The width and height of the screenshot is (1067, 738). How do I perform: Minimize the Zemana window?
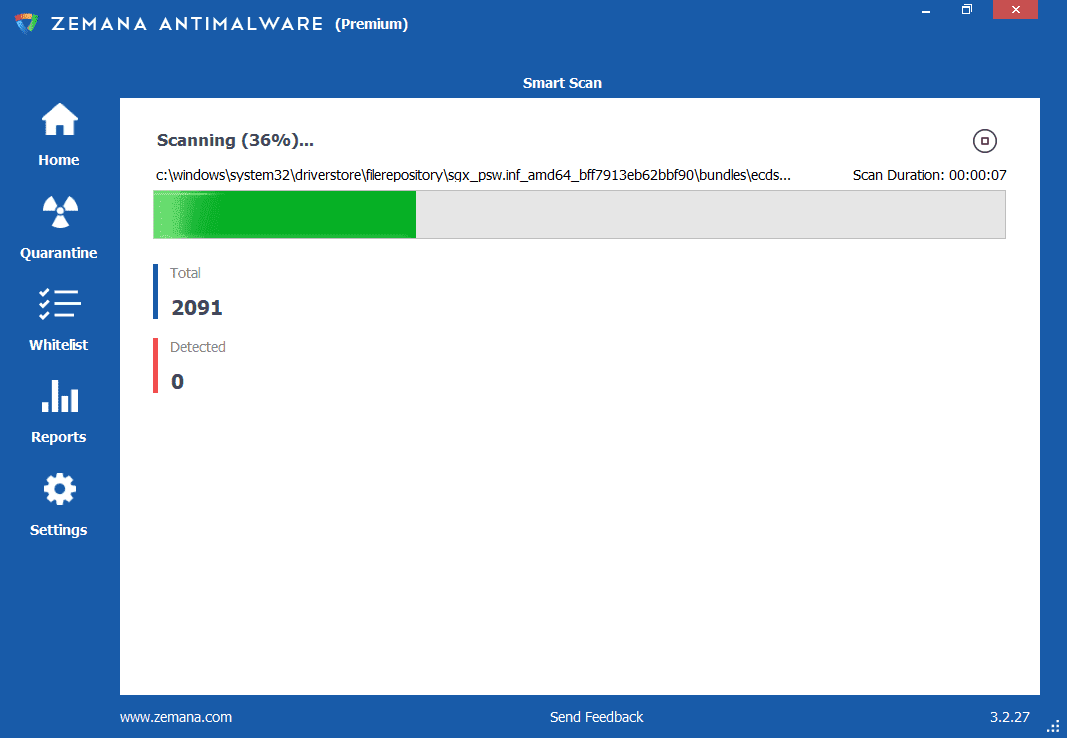coord(926,10)
